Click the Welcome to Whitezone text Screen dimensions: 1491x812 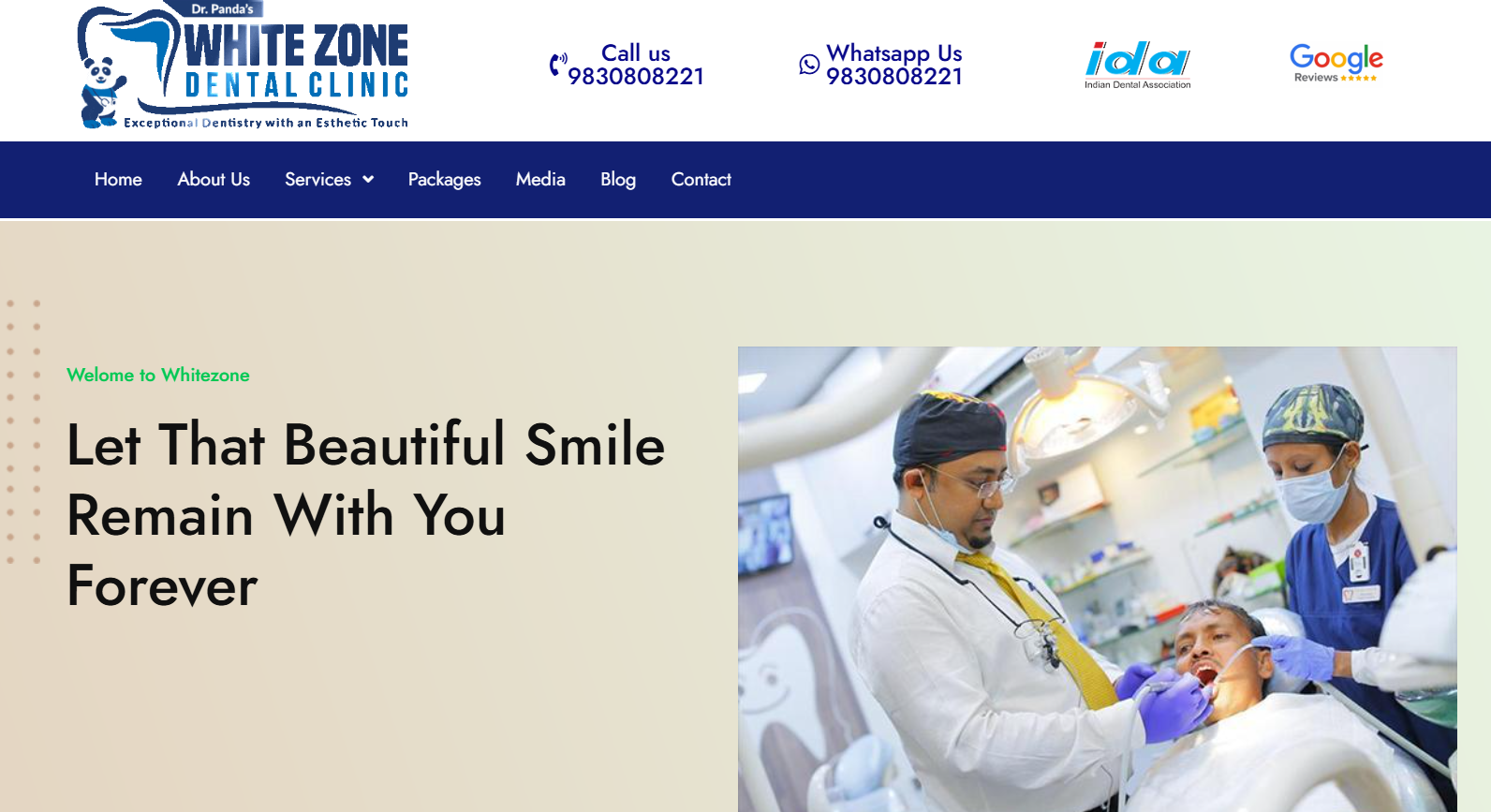tap(158, 375)
